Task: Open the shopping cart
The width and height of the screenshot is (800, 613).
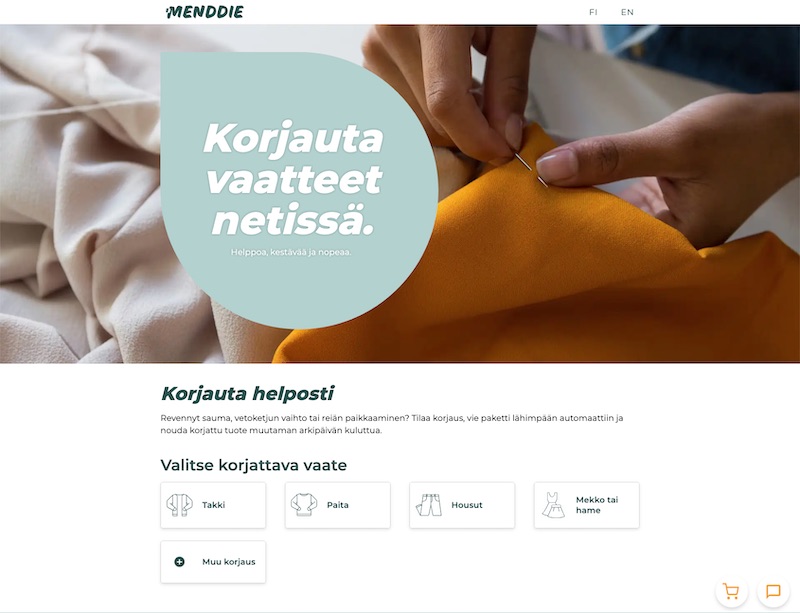Action: (x=732, y=591)
